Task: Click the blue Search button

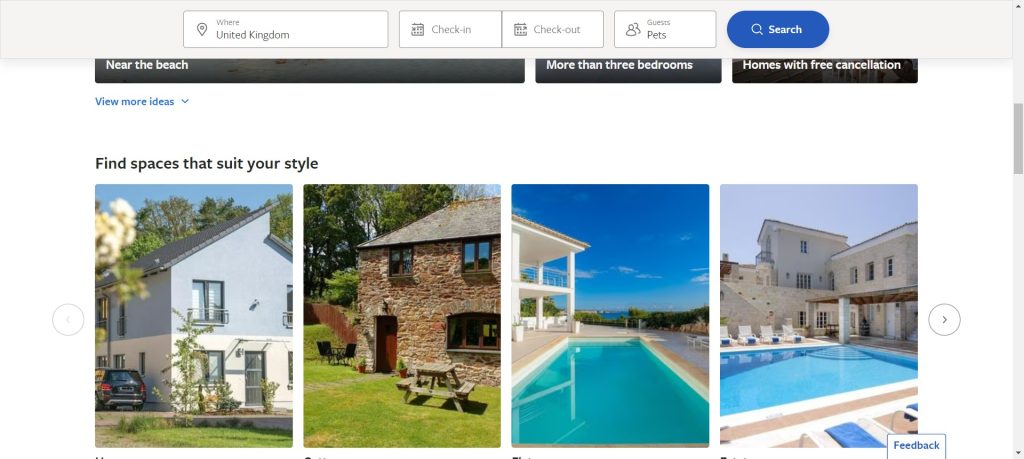Action: [x=778, y=29]
